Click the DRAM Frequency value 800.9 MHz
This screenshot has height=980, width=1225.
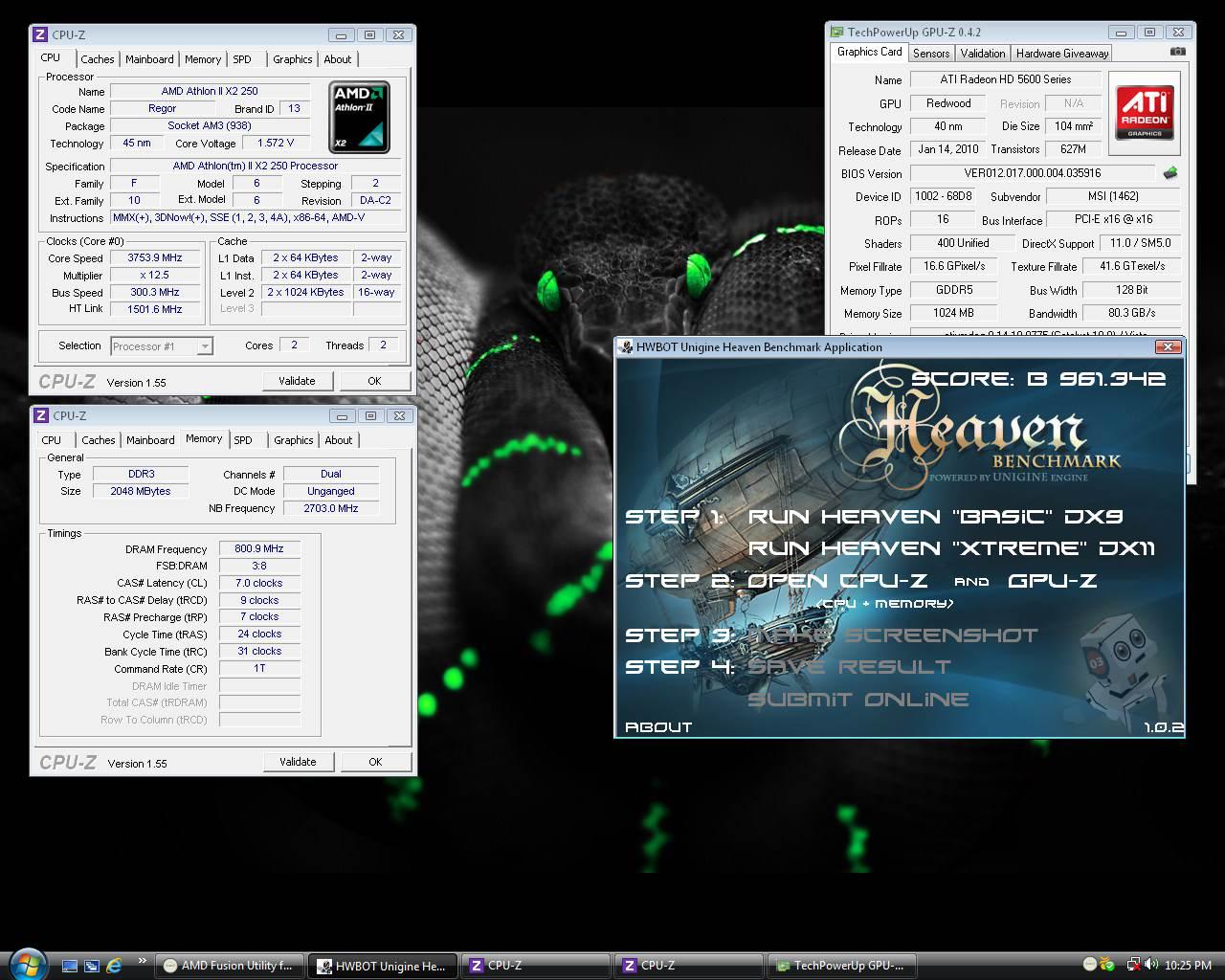(x=259, y=548)
